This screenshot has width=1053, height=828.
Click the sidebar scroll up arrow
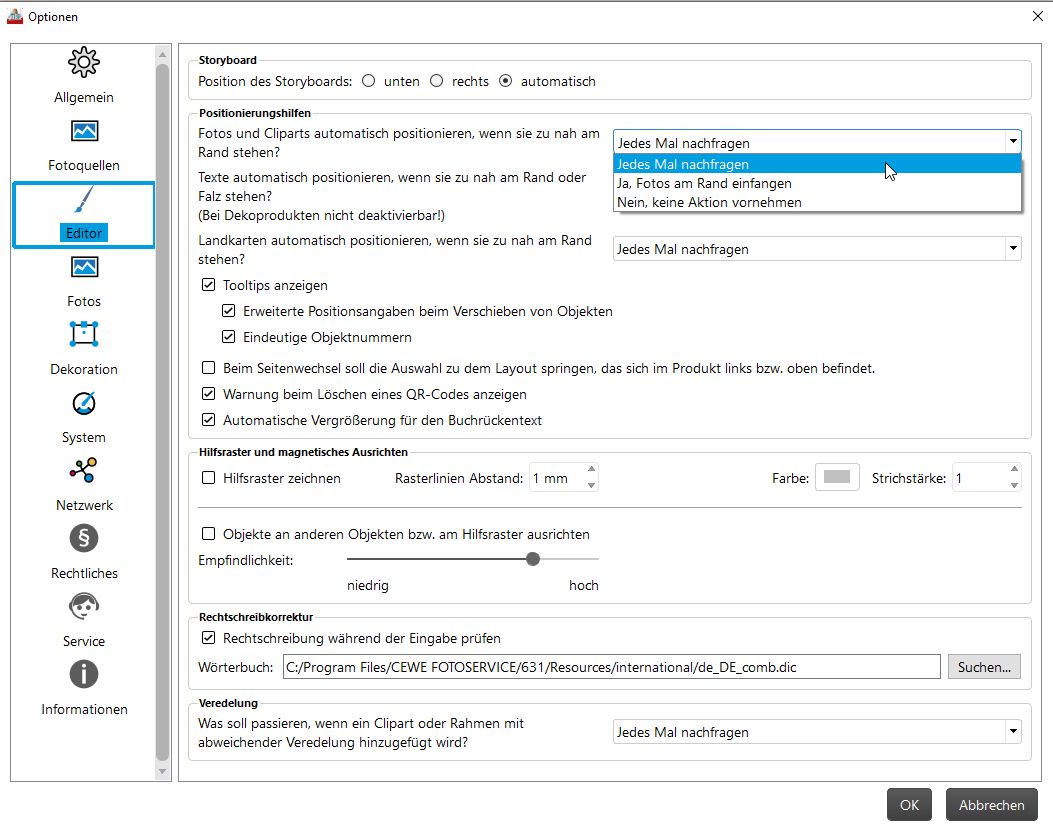click(162, 54)
